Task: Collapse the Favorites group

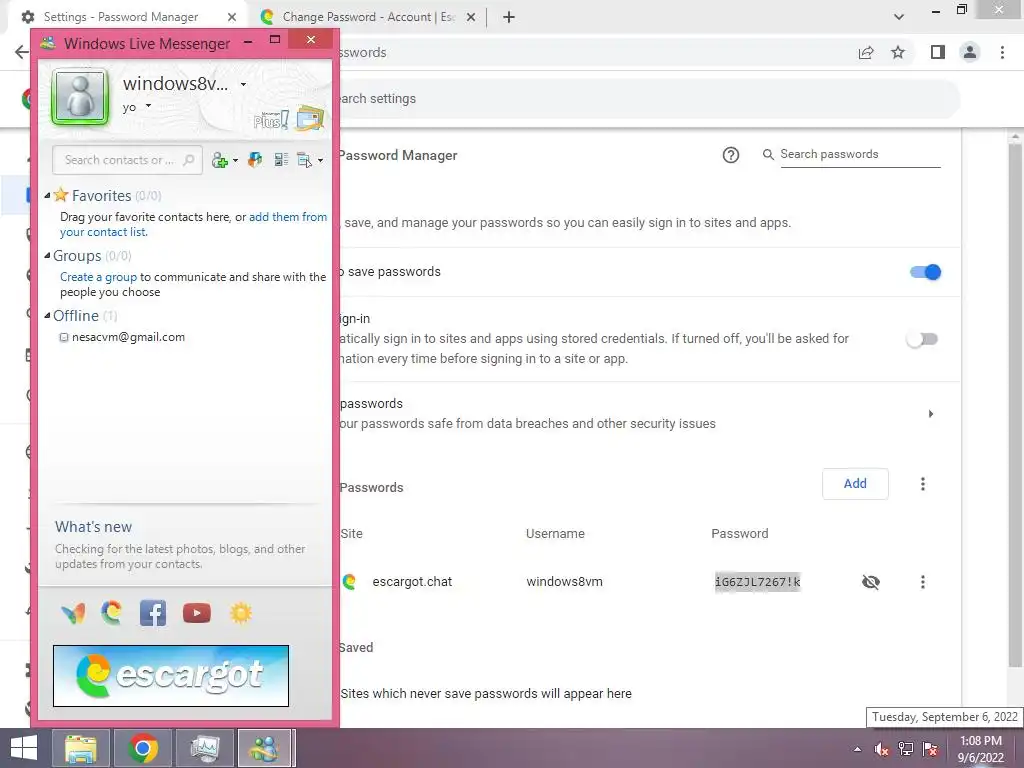Action: [x=47, y=195]
